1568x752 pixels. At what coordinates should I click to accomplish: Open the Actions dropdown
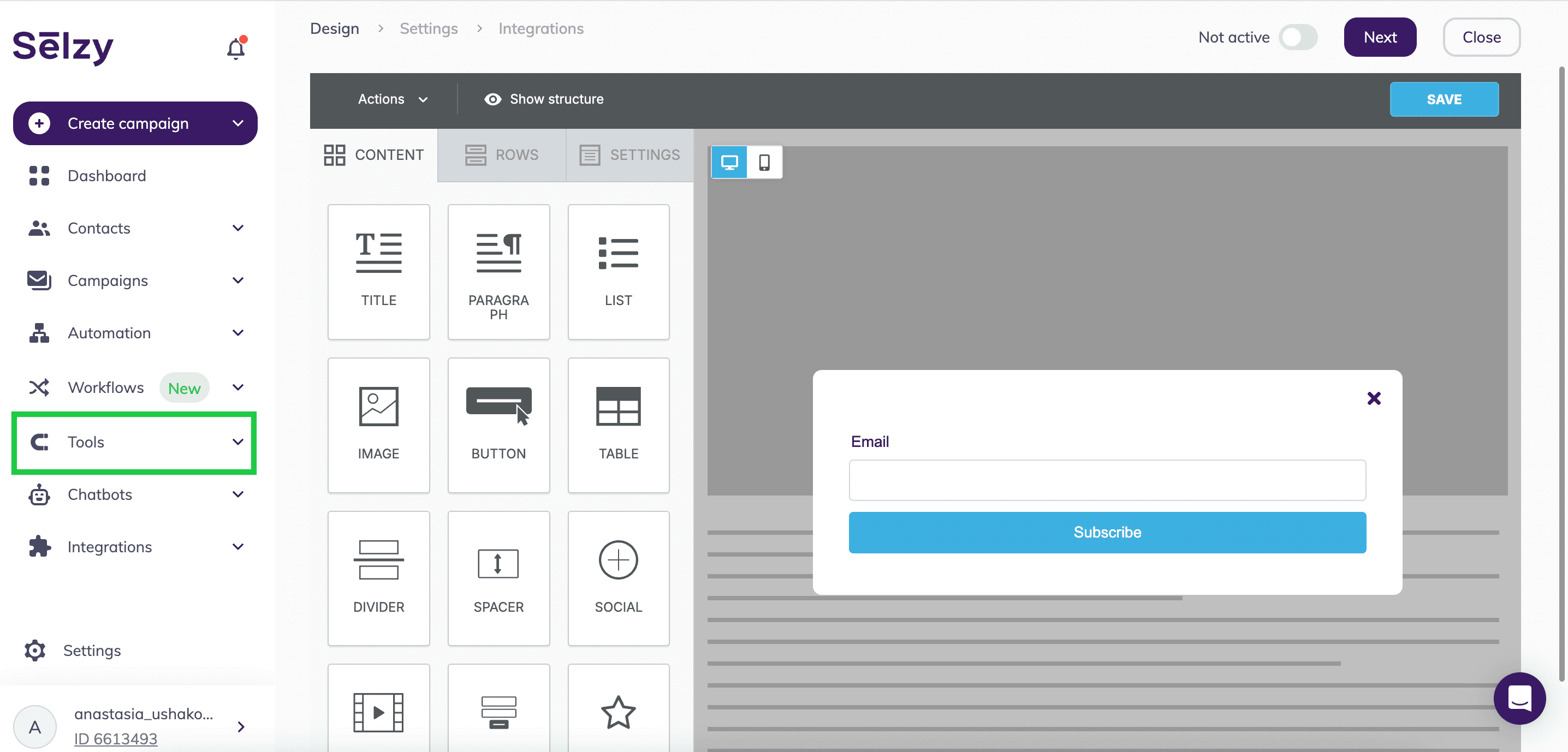[x=393, y=99]
